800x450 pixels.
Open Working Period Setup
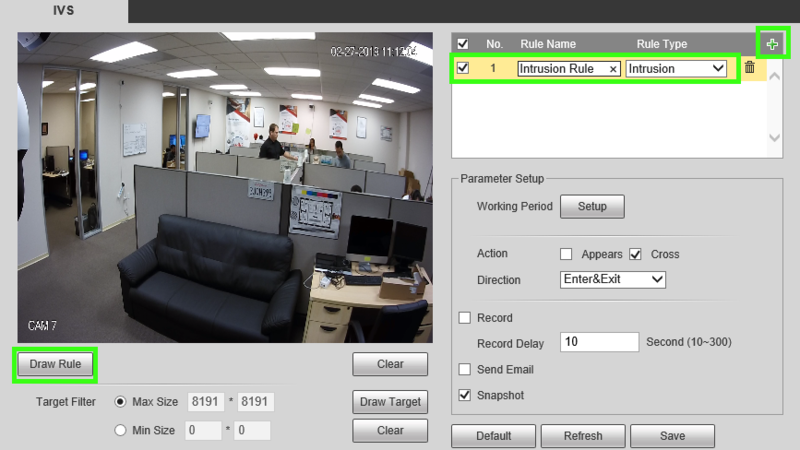click(592, 207)
